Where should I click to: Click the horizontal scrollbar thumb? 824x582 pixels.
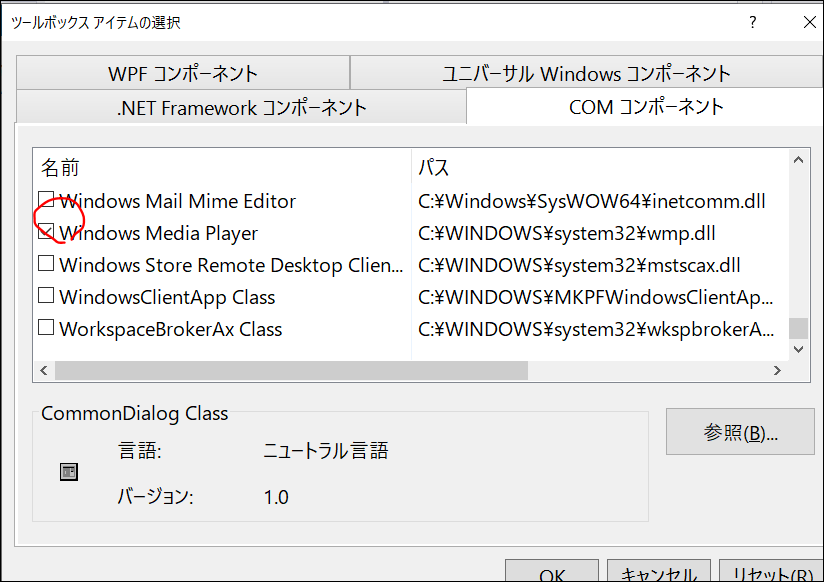[x=291, y=371]
